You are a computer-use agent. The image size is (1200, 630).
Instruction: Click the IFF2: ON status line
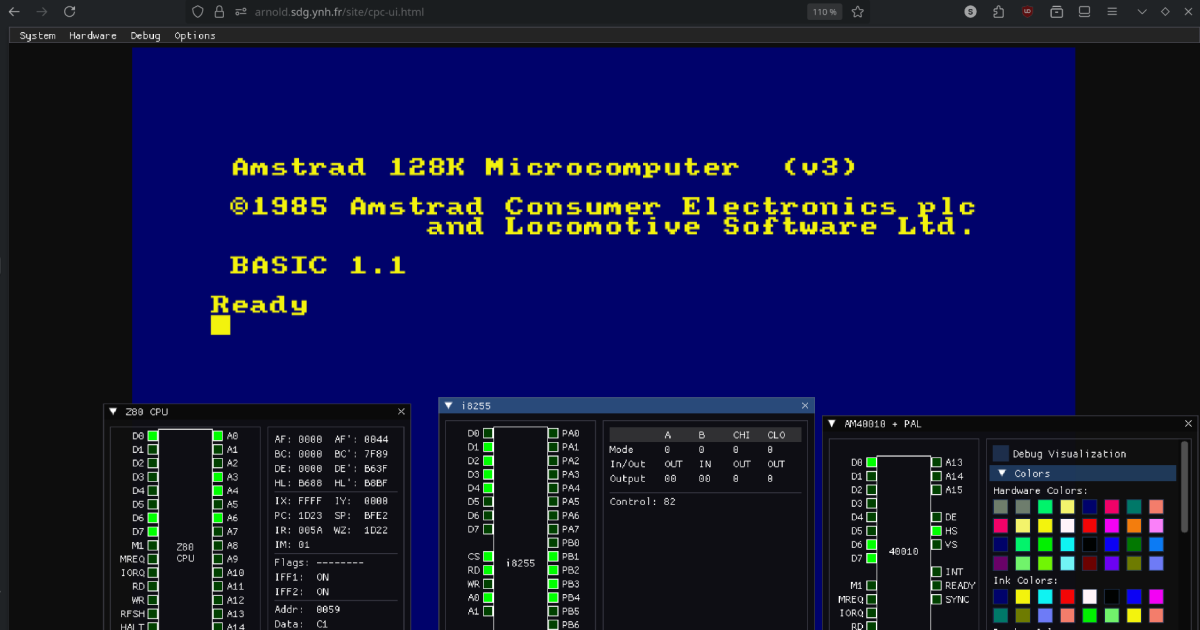302,591
